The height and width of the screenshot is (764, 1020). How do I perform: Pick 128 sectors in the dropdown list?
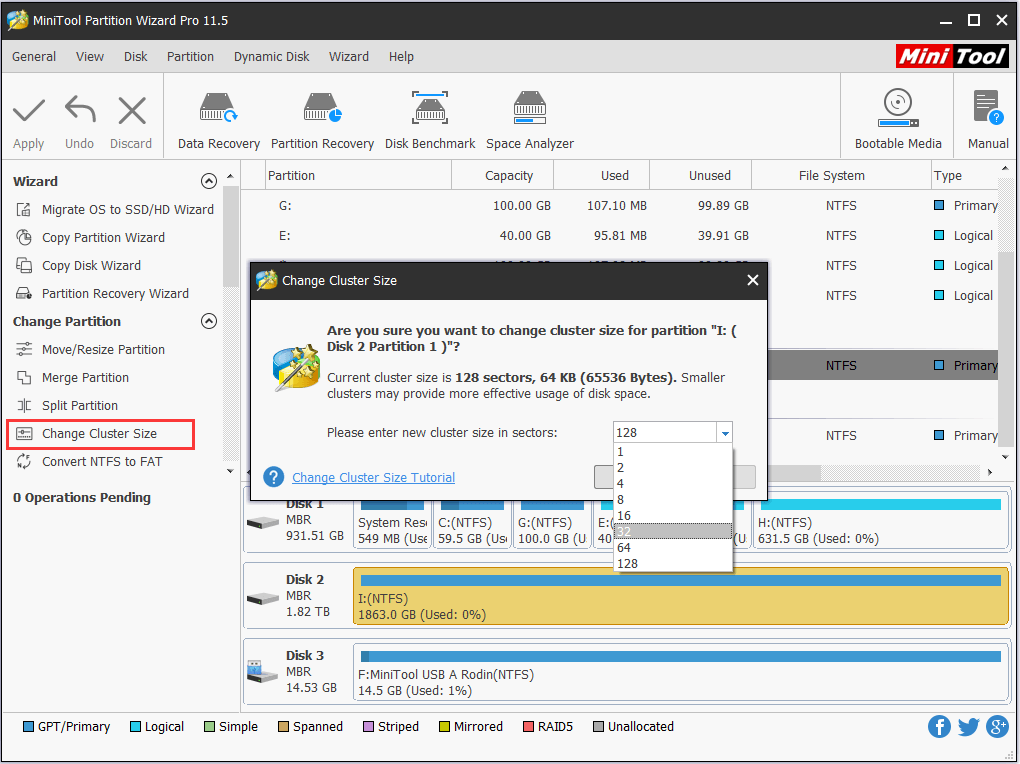click(673, 564)
